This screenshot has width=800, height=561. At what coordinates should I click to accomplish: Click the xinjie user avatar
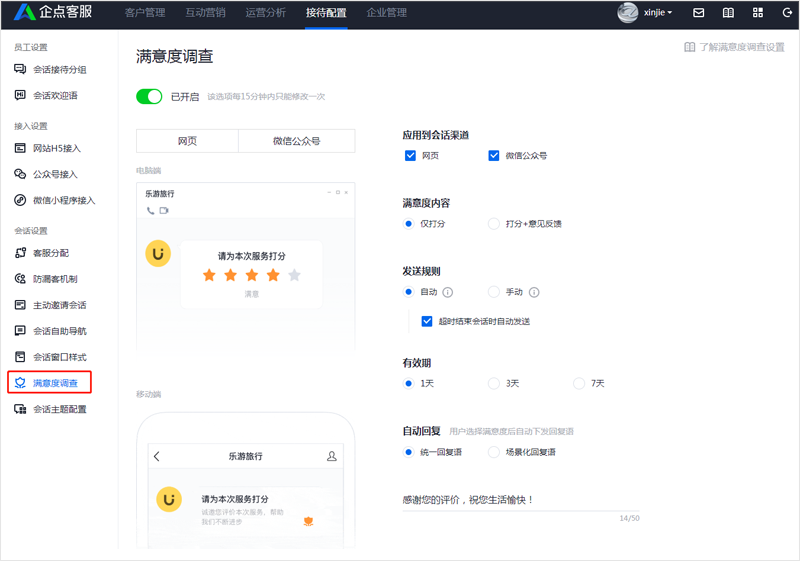click(628, 13)
